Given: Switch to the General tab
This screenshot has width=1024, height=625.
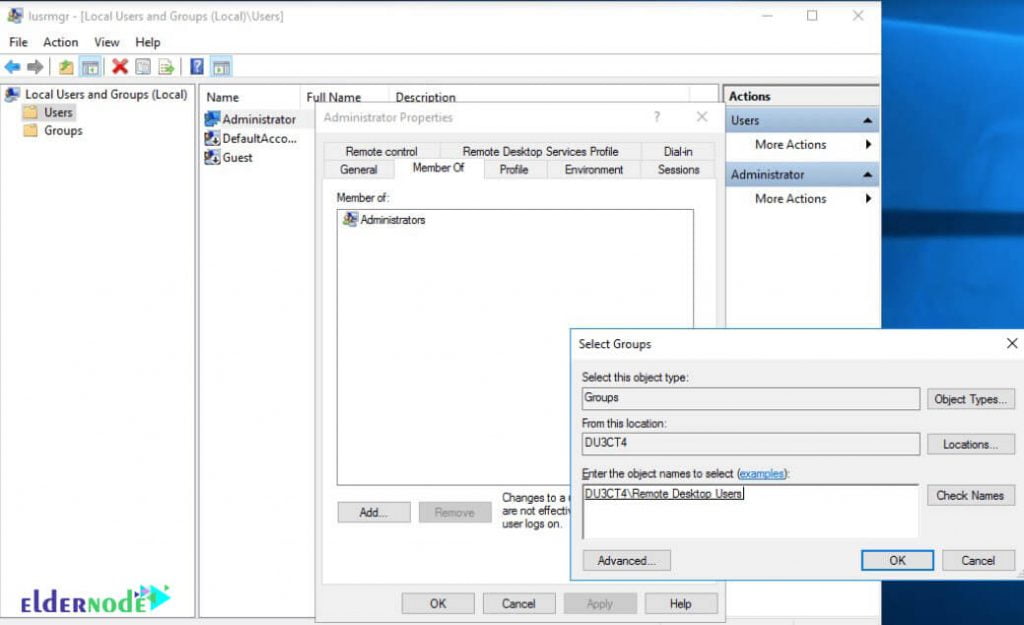Looking at the screenshot, I should (359, 170).
